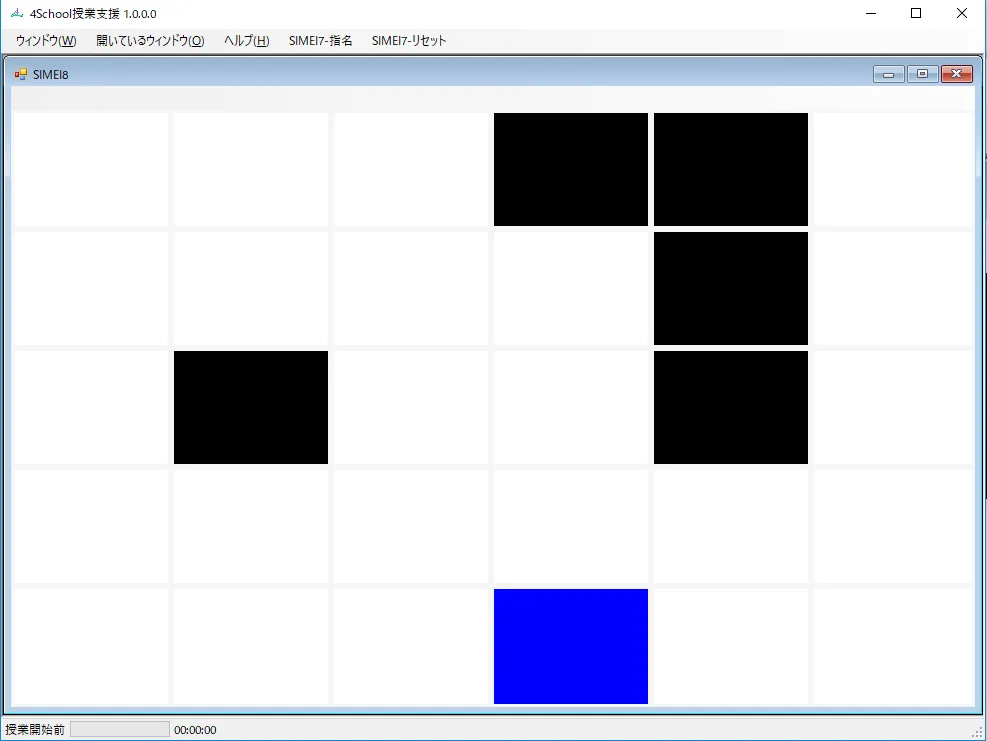Click the status bar progress bar
This screenshot has width=987, height=741.
click(120, 730)
